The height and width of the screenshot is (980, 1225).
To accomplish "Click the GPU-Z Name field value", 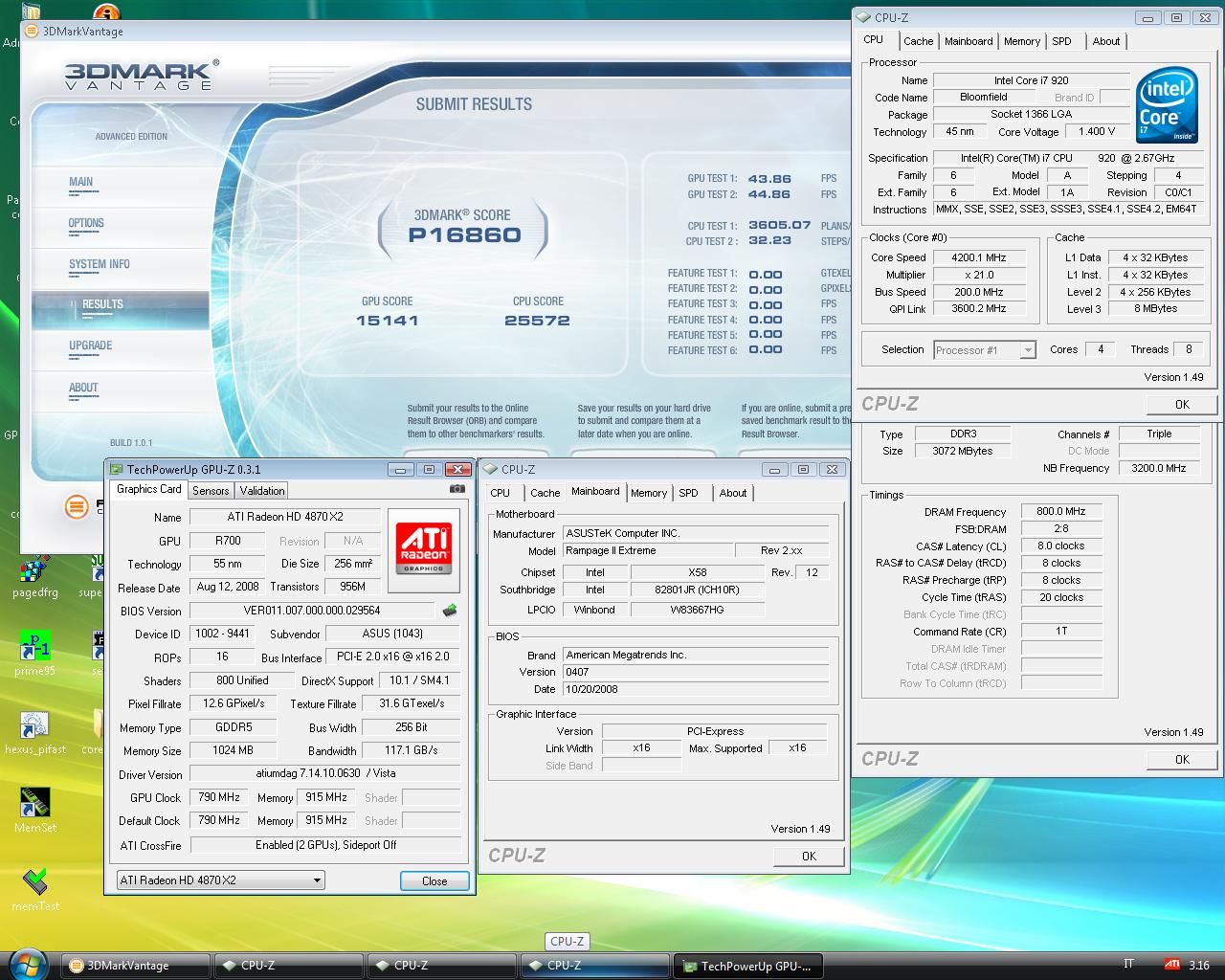I will 284,517.
